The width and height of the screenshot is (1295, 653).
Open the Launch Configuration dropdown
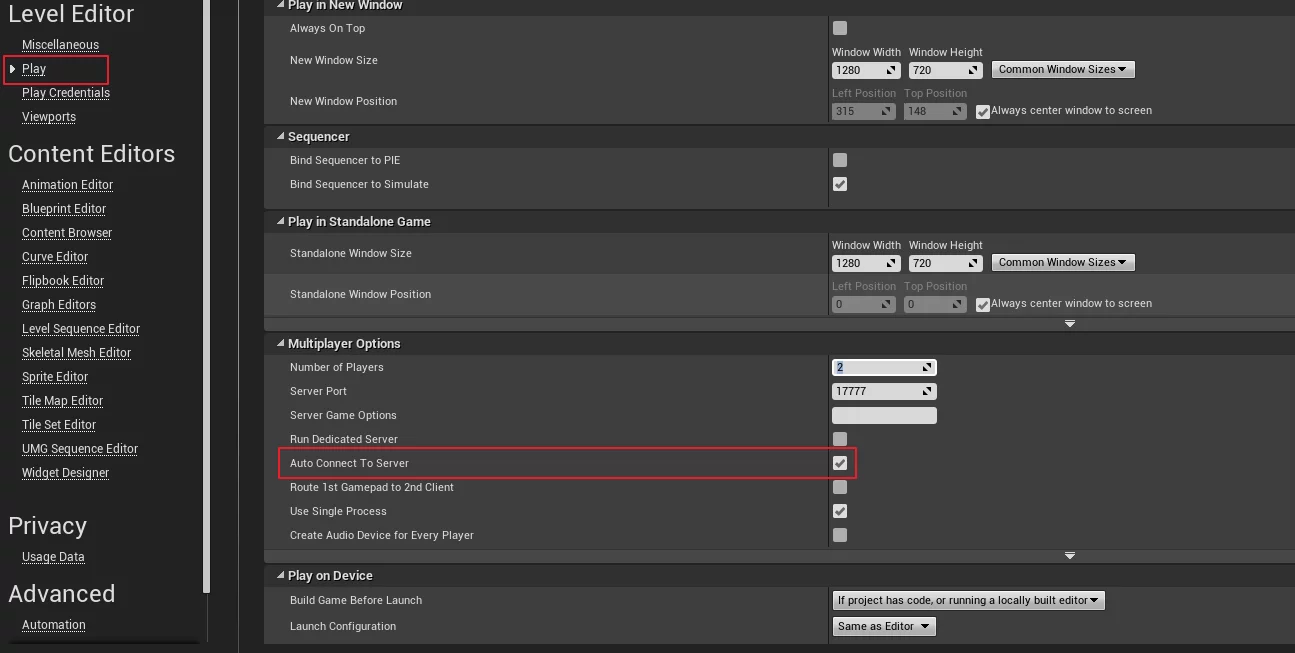(x=884, y=626)
